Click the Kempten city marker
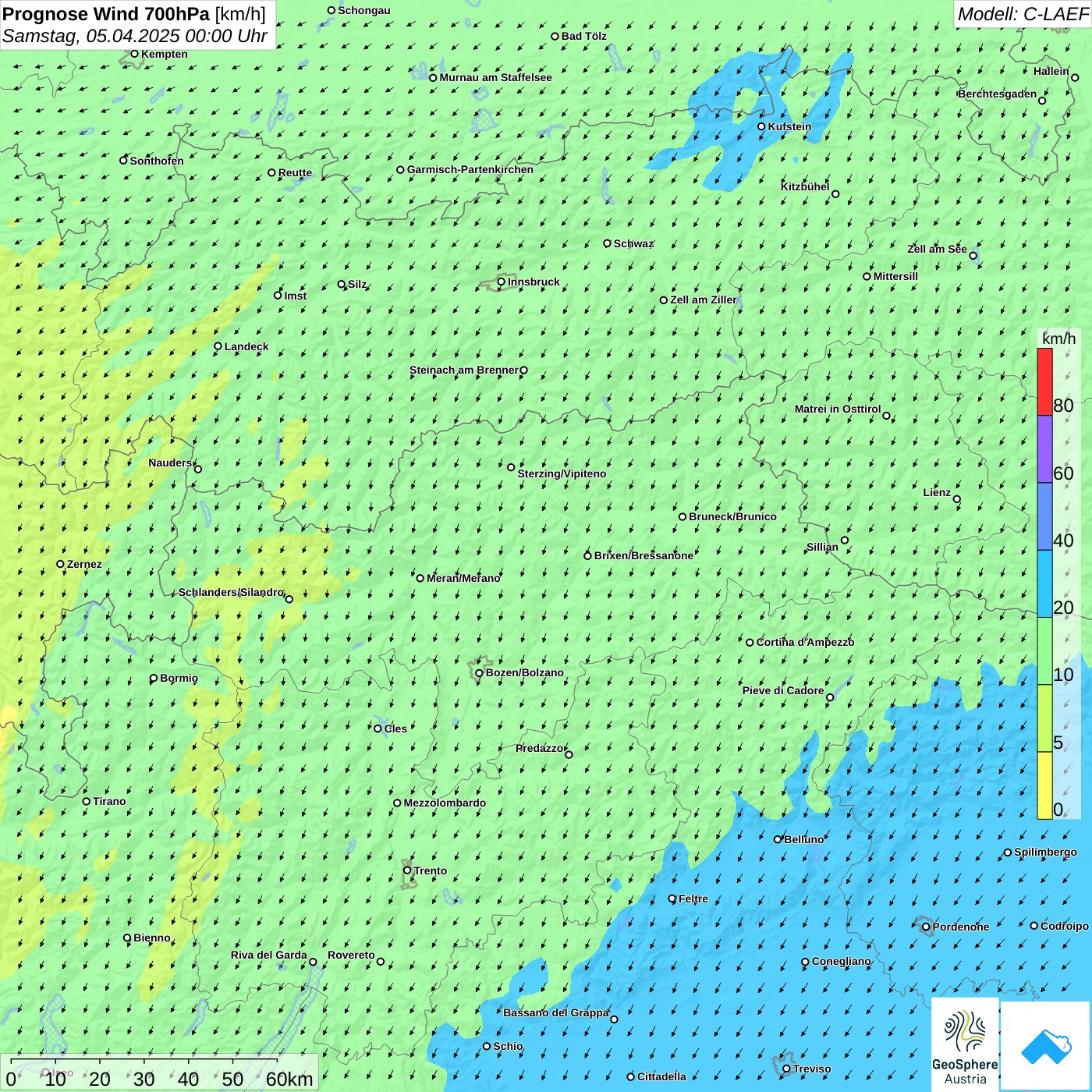The width and height of the screenshot is (1092, 1092). tap(134, 54)
